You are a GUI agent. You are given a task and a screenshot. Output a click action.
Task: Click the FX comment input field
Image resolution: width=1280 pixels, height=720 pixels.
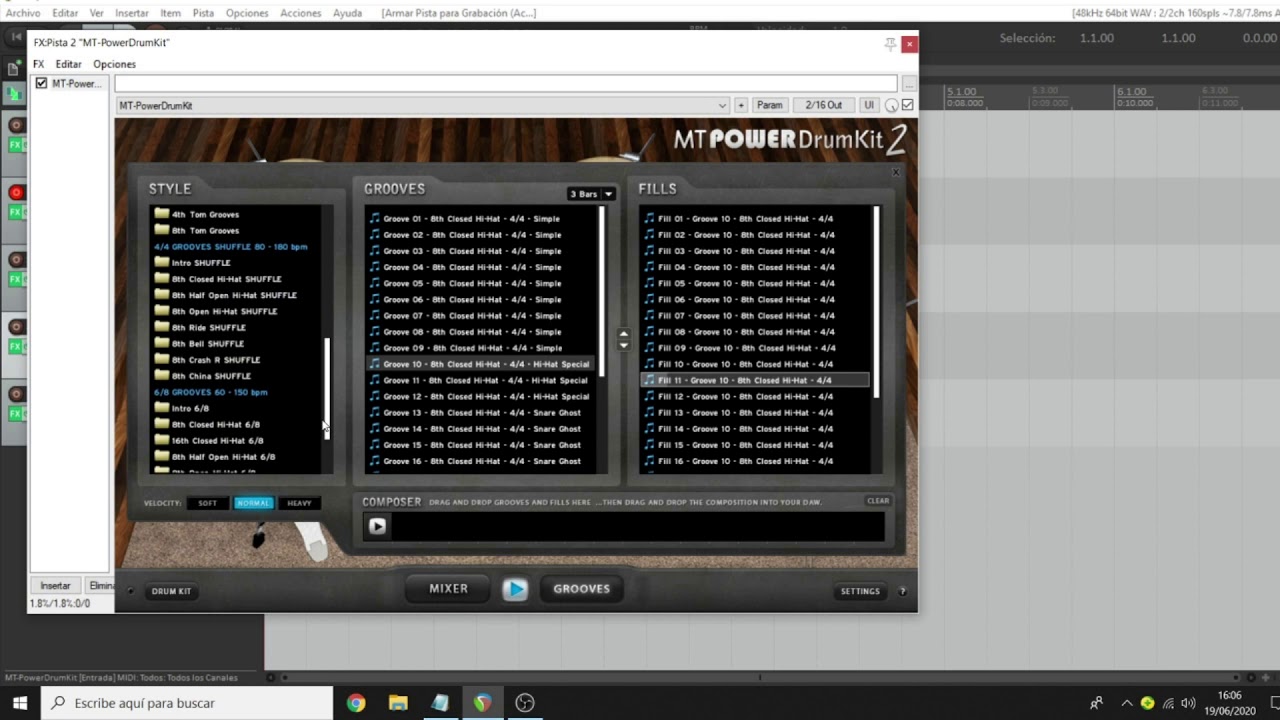click(x=505, y=84)
